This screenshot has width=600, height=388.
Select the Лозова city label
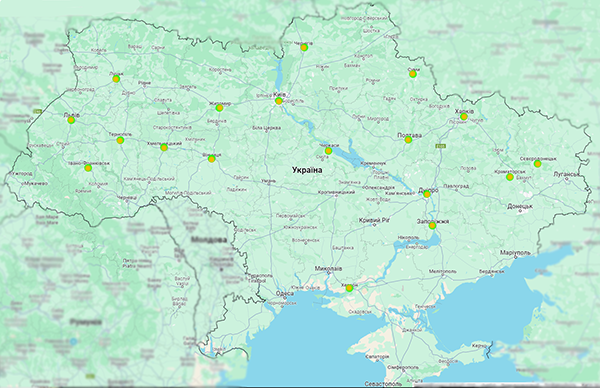pyautogui.click(x=468, y=168)
